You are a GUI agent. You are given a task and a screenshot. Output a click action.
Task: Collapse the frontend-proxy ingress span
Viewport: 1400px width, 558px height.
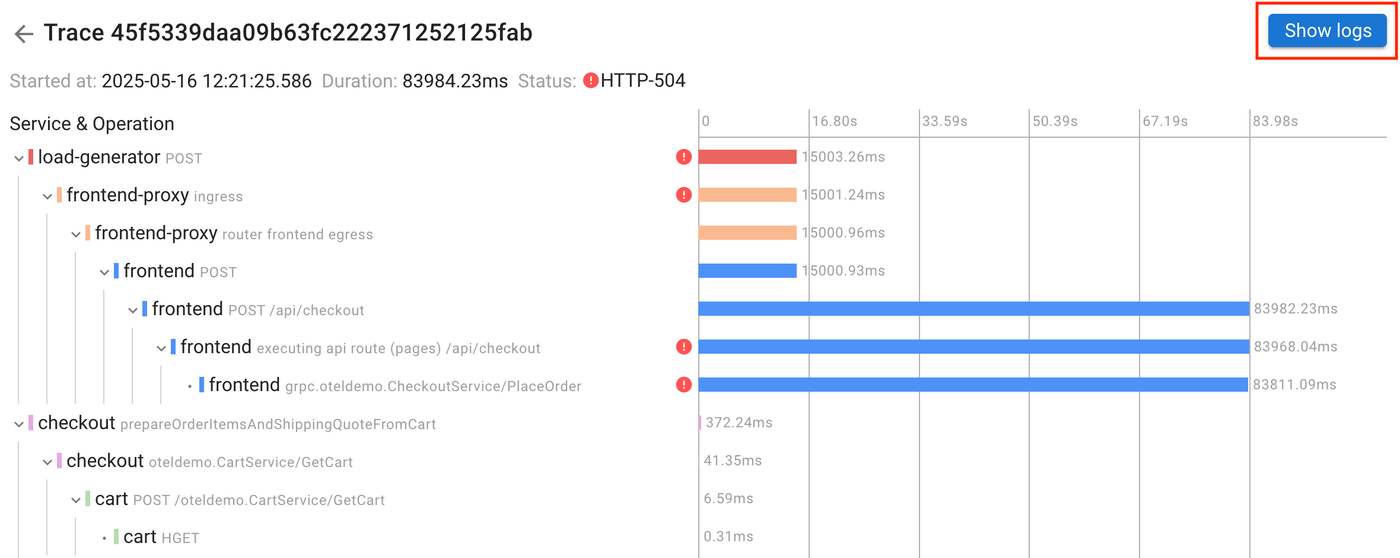(x=47, y=196)
